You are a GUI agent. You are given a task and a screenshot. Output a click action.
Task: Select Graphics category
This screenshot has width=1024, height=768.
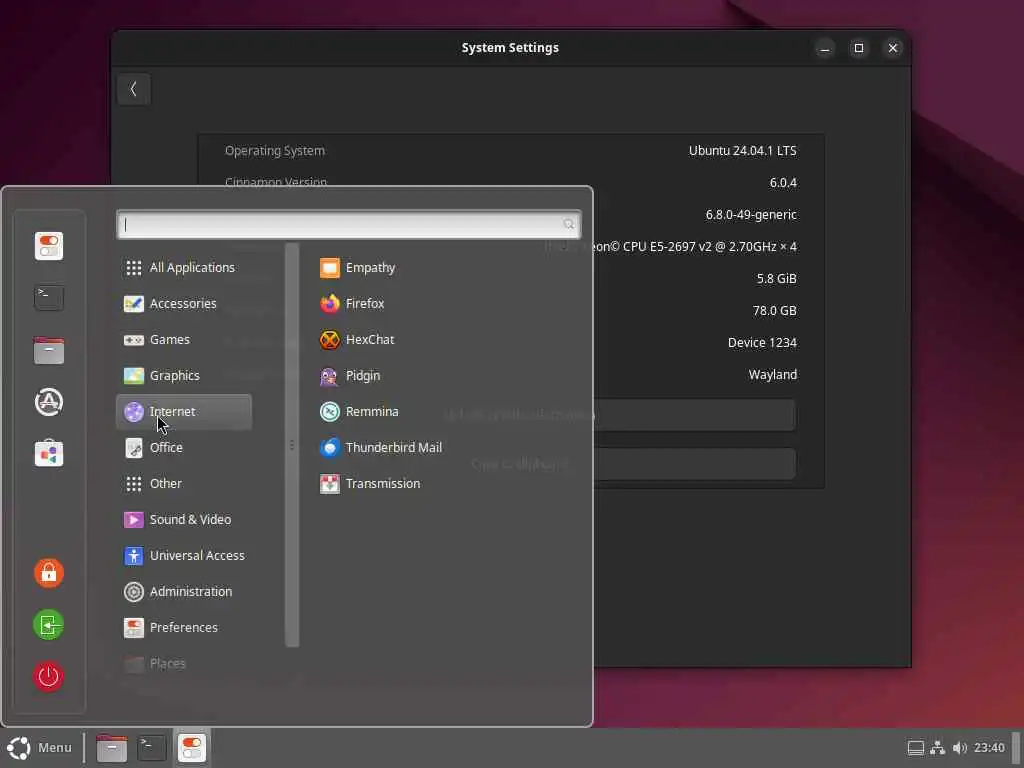click(184, 376)
